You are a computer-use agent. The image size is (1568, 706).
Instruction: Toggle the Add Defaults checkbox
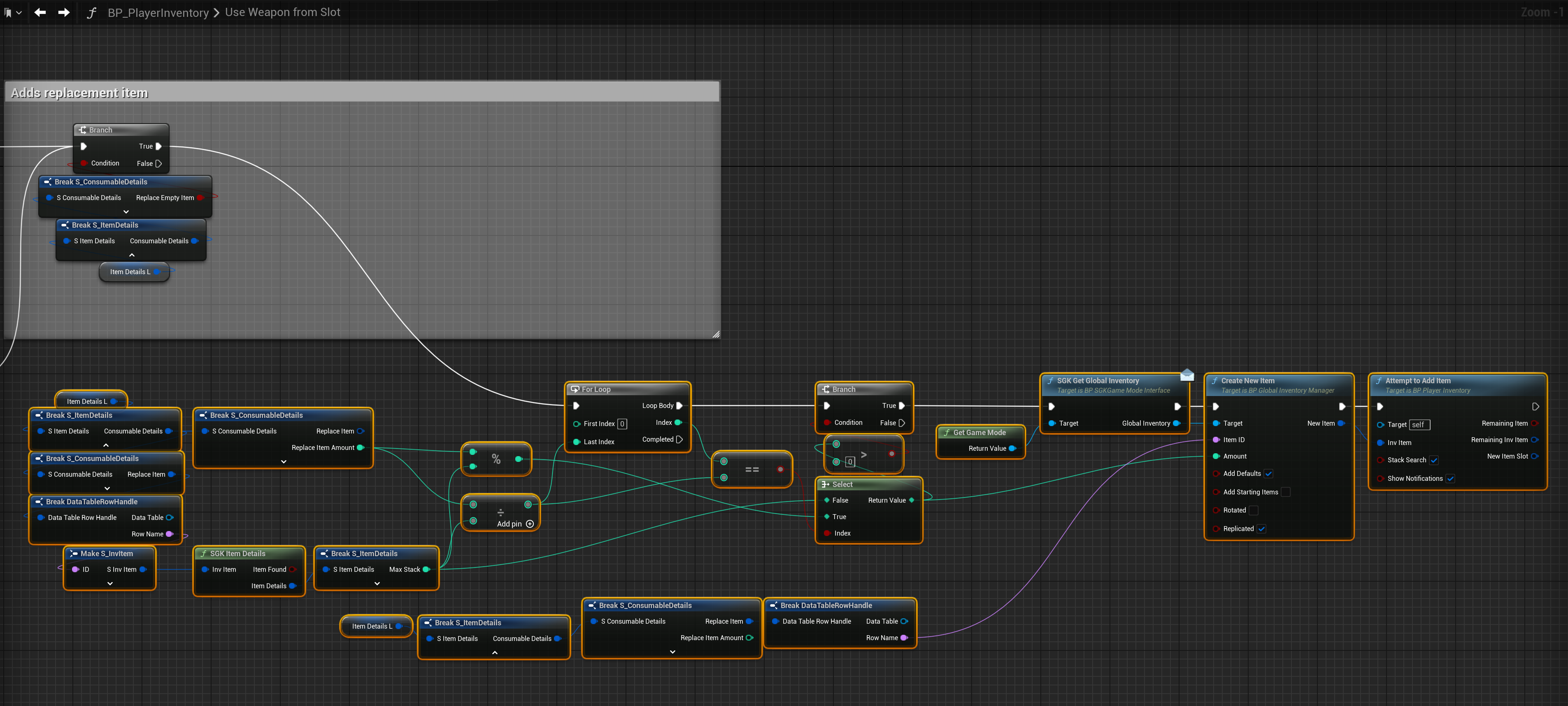click(x=1268, y=473)
